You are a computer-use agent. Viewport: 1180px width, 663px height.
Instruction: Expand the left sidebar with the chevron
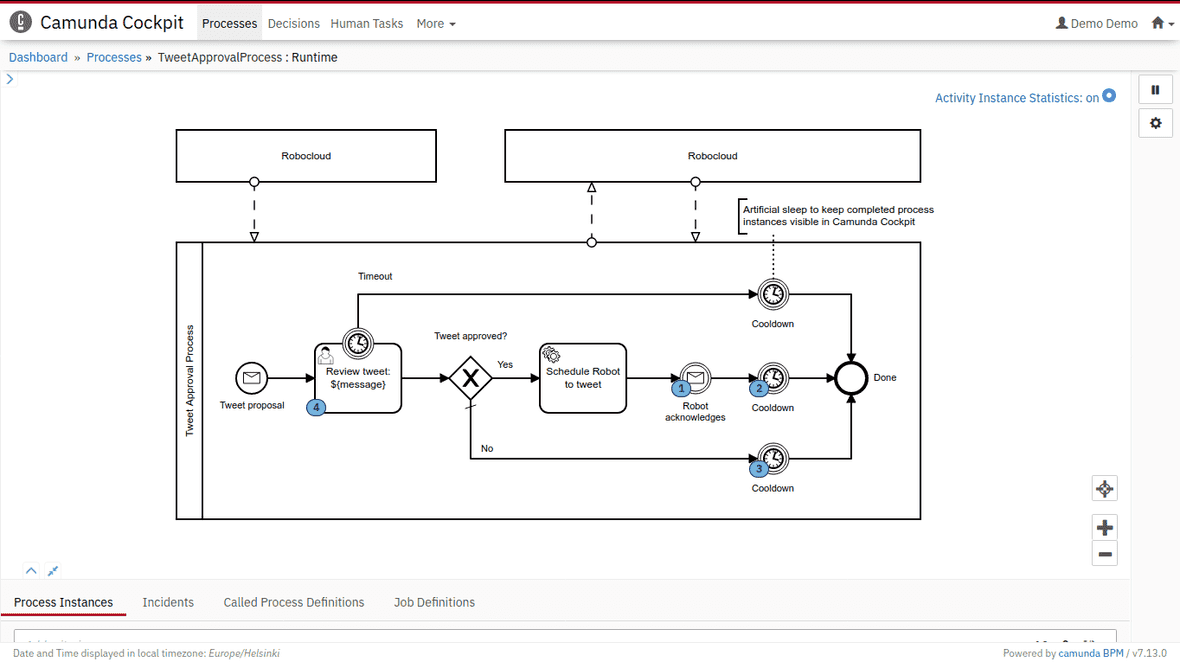(x=10, y=78)
